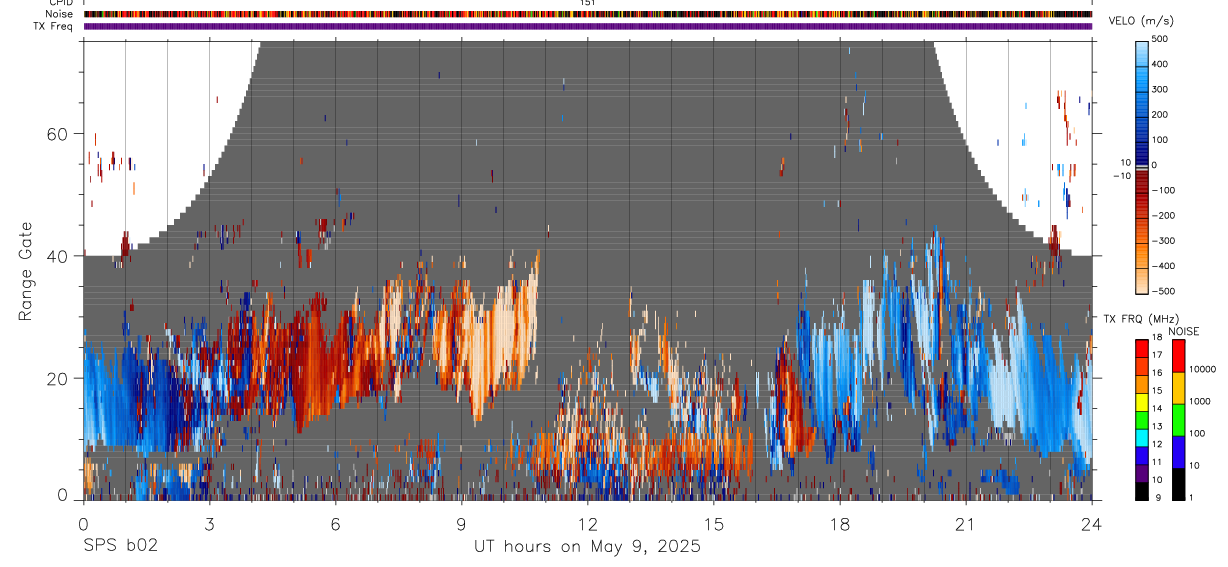
Task: Click the 500 label on velocity colorbar
Action: (1160, 39)
